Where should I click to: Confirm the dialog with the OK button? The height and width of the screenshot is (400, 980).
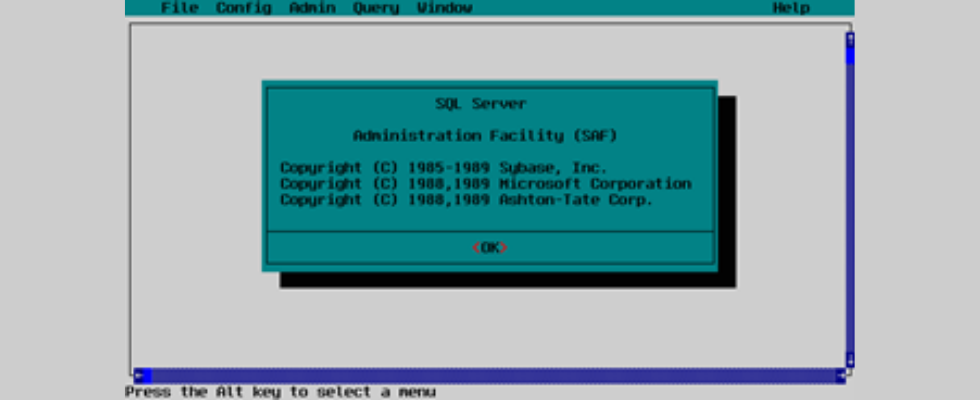(489, 248)
